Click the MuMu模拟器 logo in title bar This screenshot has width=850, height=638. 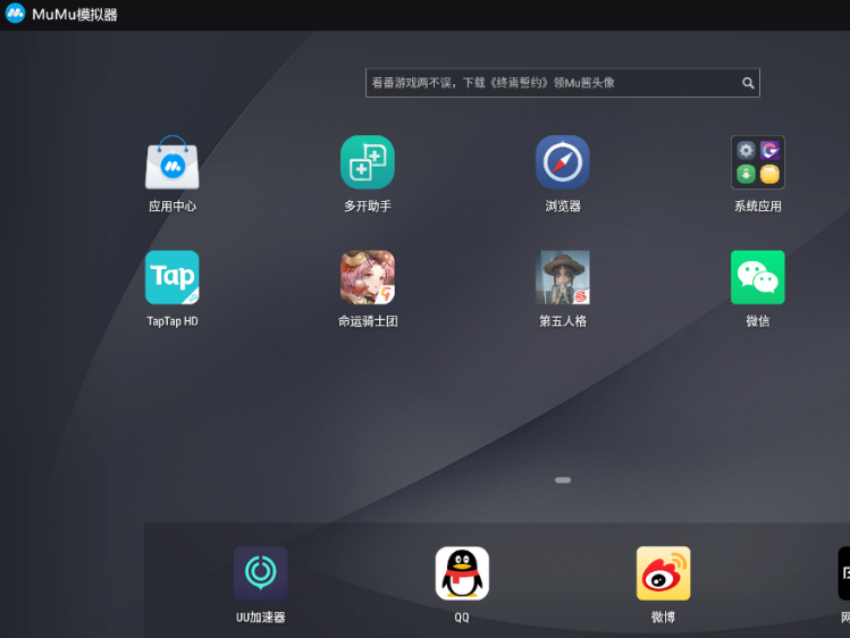(15, 14)
